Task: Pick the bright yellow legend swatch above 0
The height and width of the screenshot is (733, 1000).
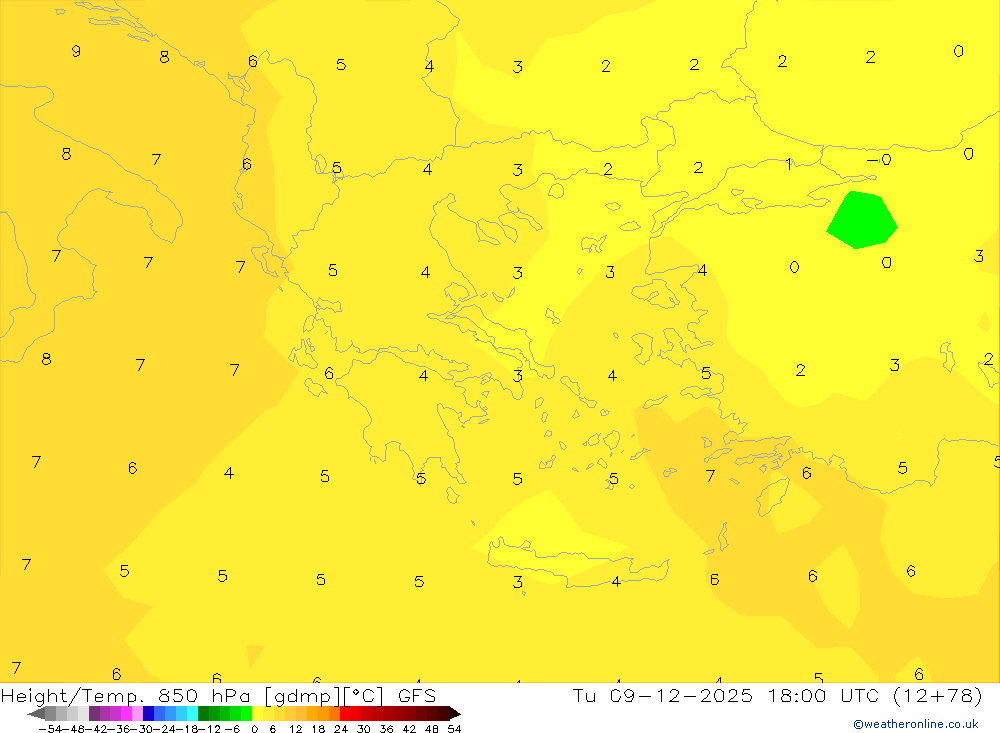Action: (257, 713)
